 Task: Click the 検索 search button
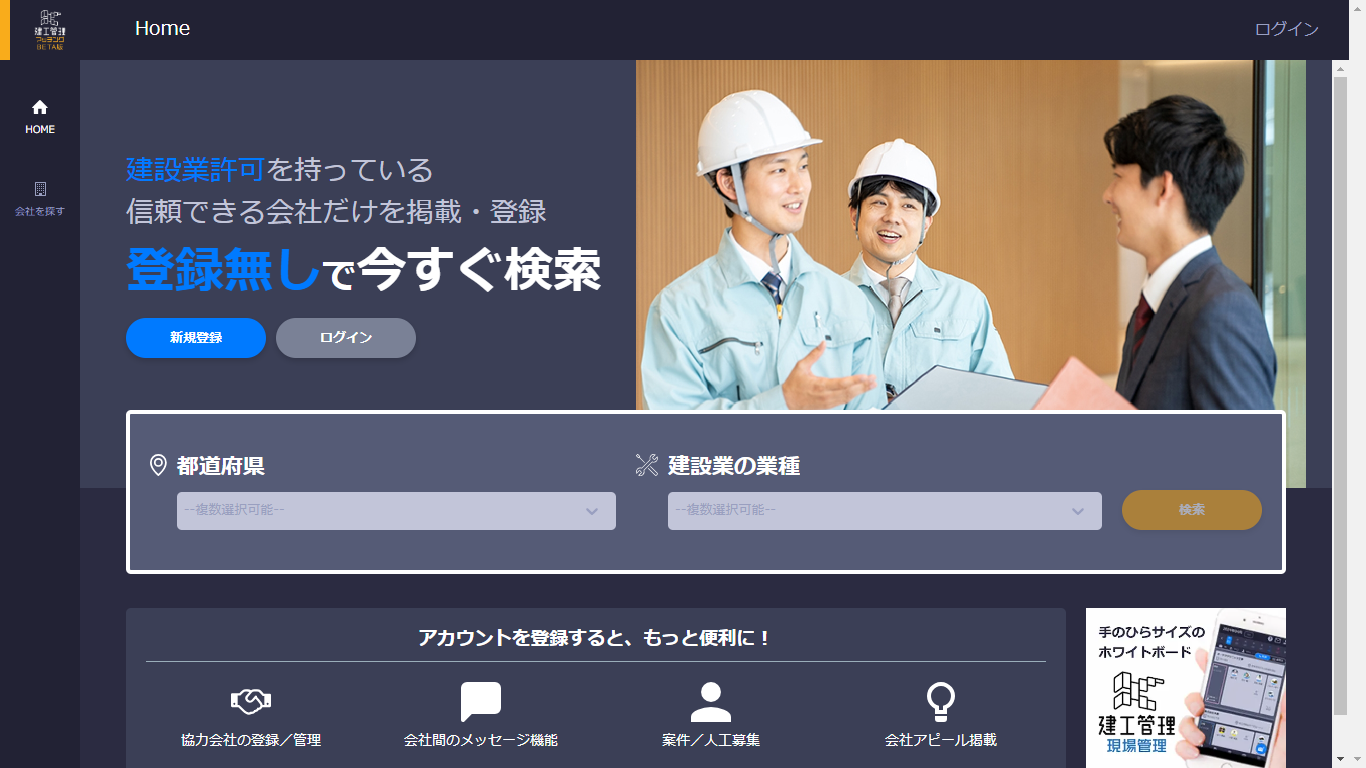1192,510
